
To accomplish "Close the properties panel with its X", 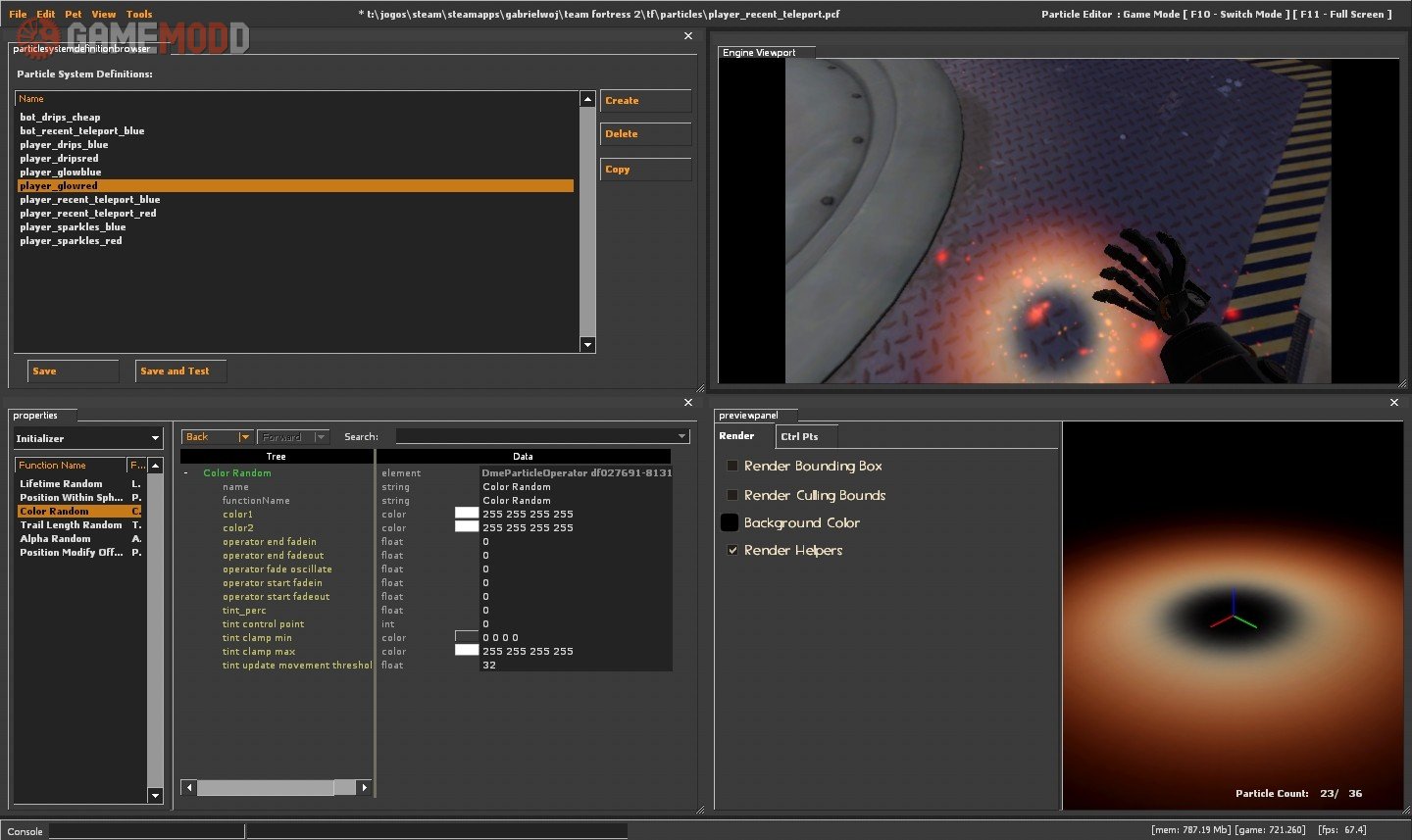I will pos(687,402).
